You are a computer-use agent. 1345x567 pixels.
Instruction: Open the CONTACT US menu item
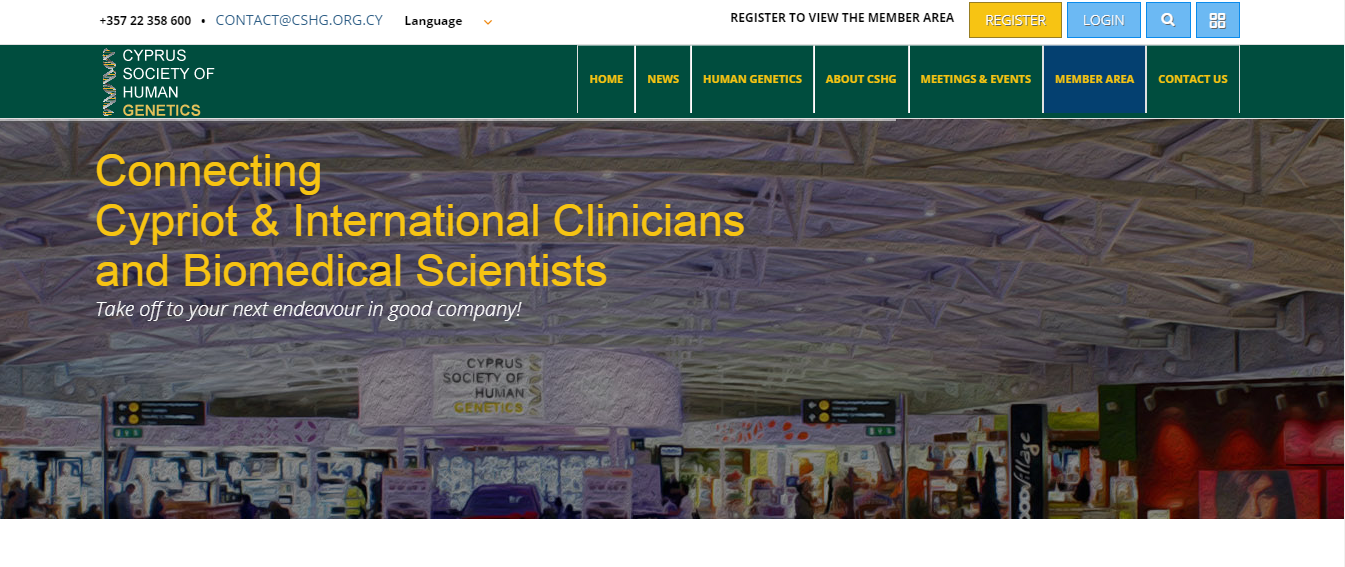point(1193,79)
